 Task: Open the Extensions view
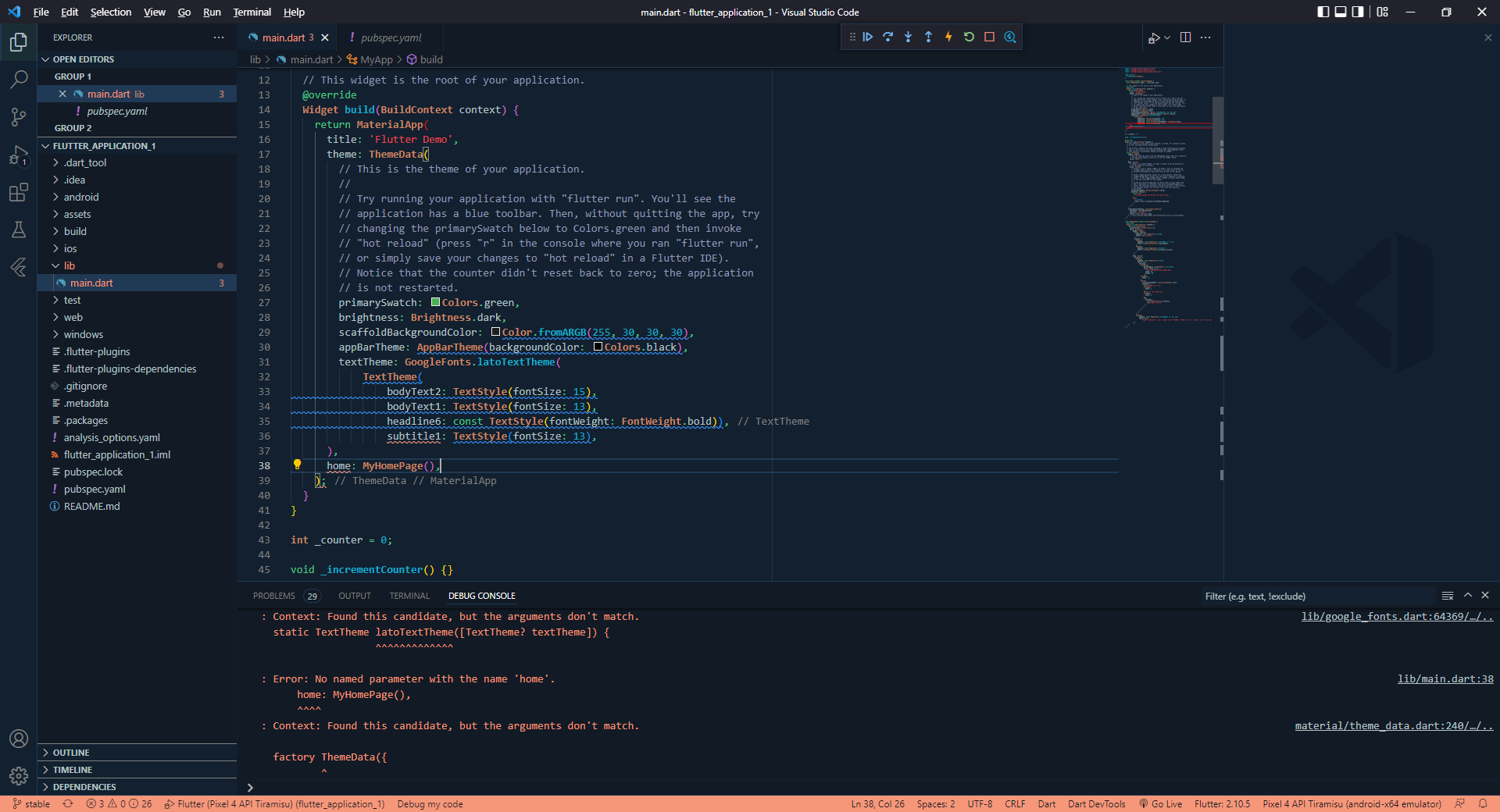19,192
